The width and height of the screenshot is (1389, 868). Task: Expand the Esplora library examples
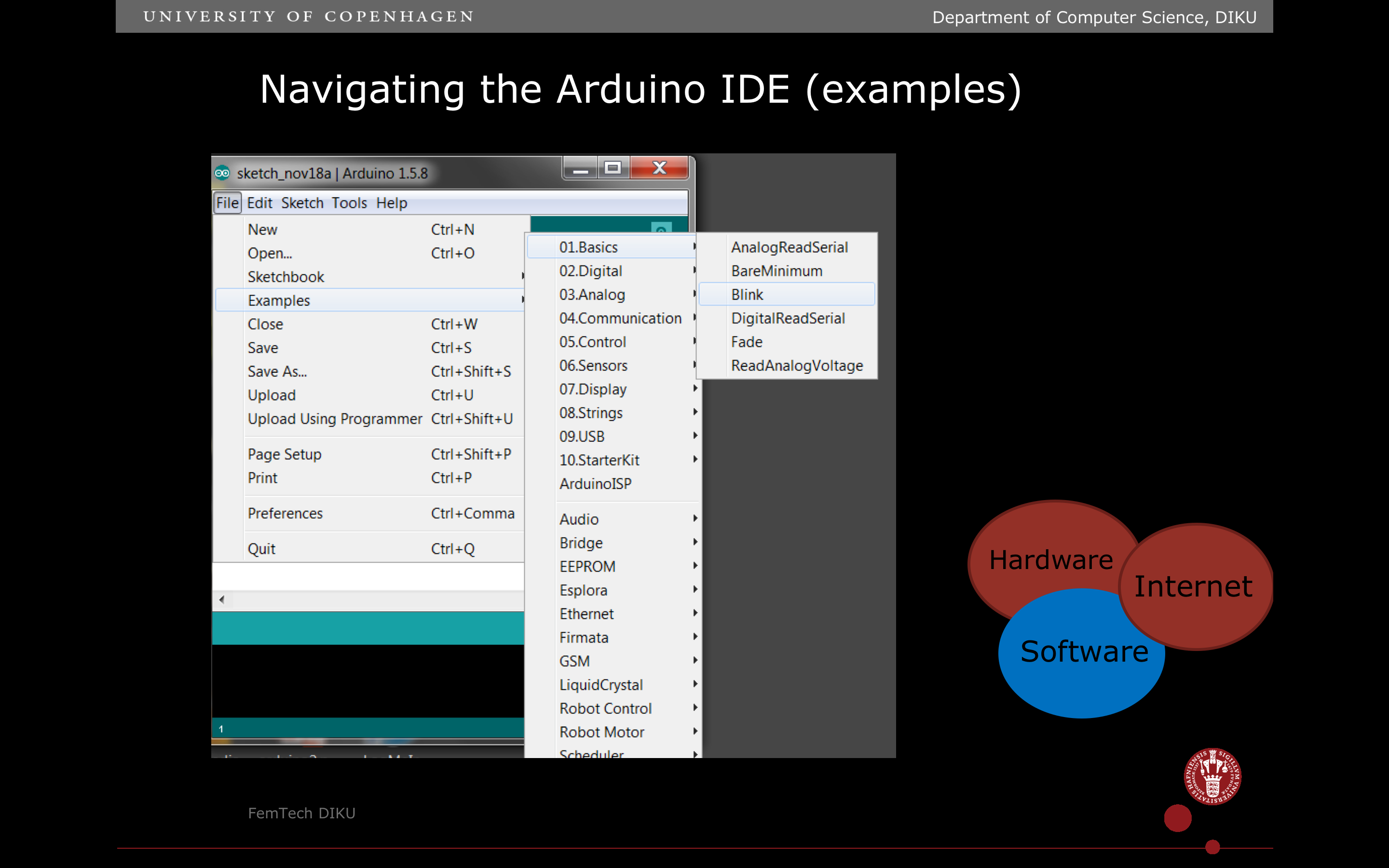point(613,590)
